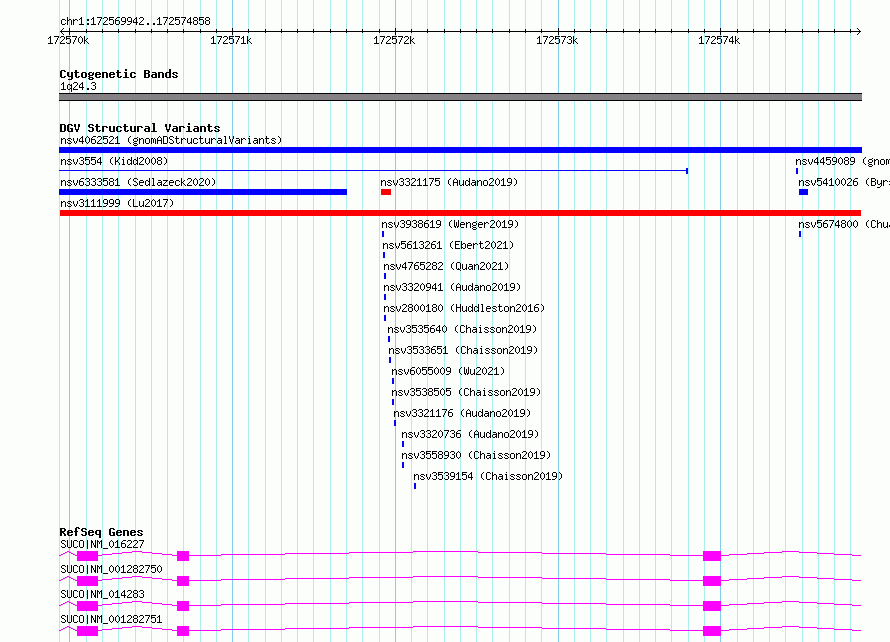Open variant nsv3320941 (Audano2019)

click(452, 287)
